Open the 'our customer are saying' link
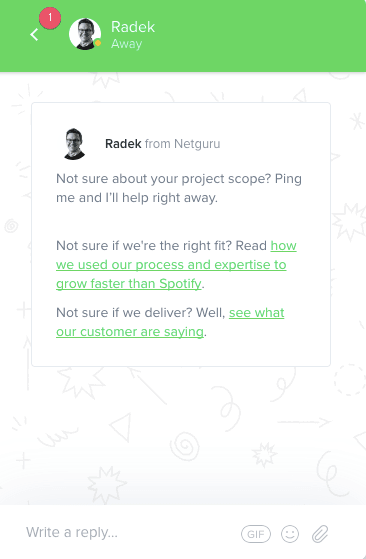This screenshot has height=559, width=366. click(x=130, y=332)
